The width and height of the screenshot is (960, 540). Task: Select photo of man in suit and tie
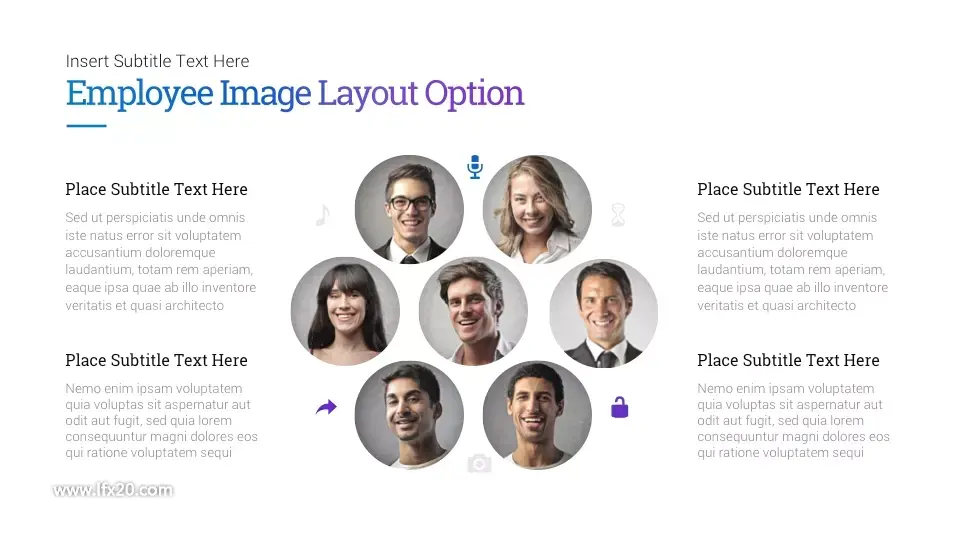[604, 313]
